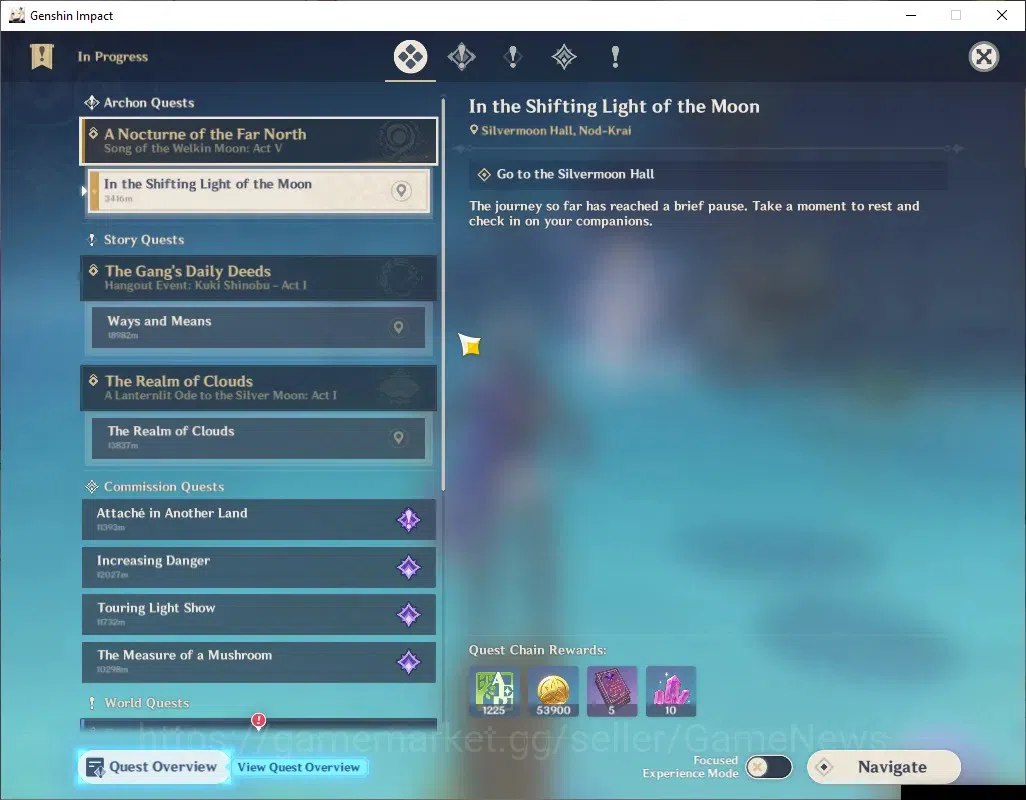Viewport: 1026px width, 800px height.
Task: Click the View Quest Overview tooltip
Action: tap(298, 767)
